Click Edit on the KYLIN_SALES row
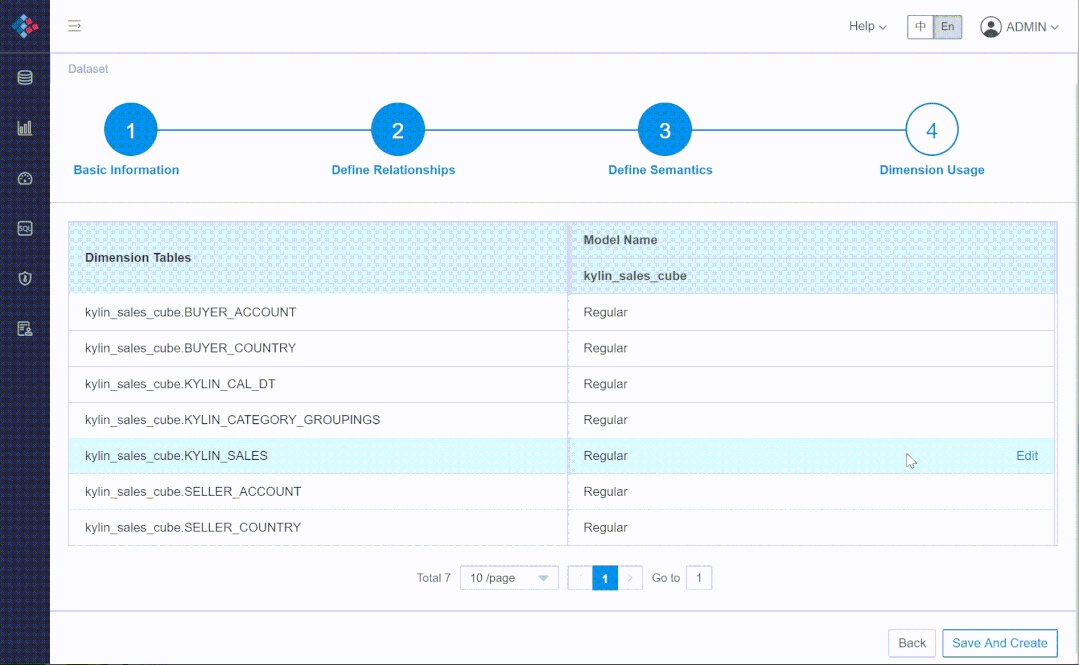 click(1027, 456)
